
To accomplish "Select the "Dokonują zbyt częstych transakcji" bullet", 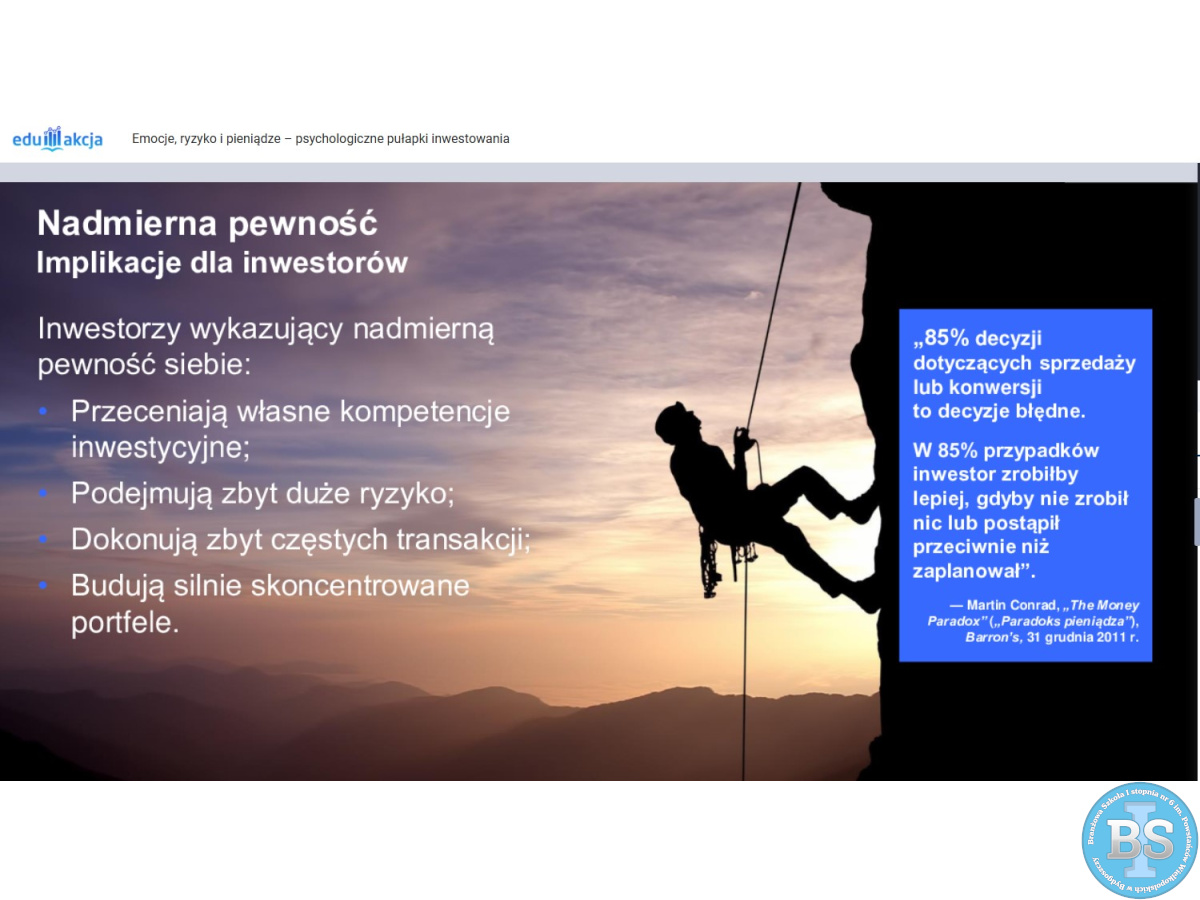I will [x=300, y=539].
